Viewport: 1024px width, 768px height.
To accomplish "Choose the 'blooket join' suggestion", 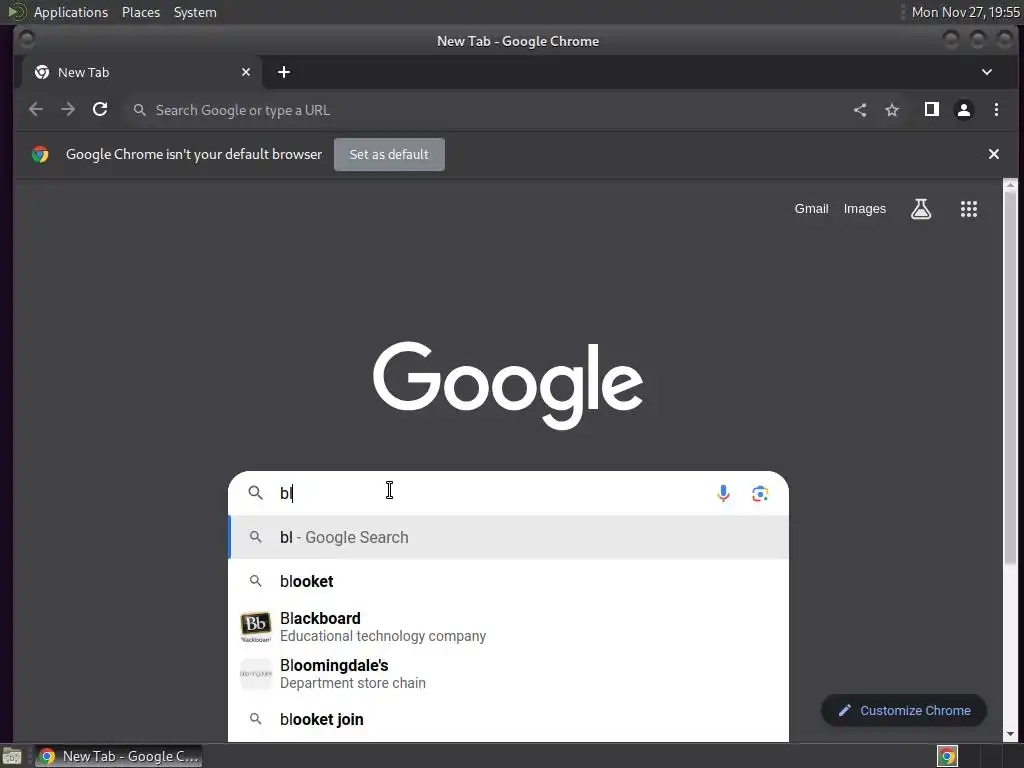I will [509, 719].
